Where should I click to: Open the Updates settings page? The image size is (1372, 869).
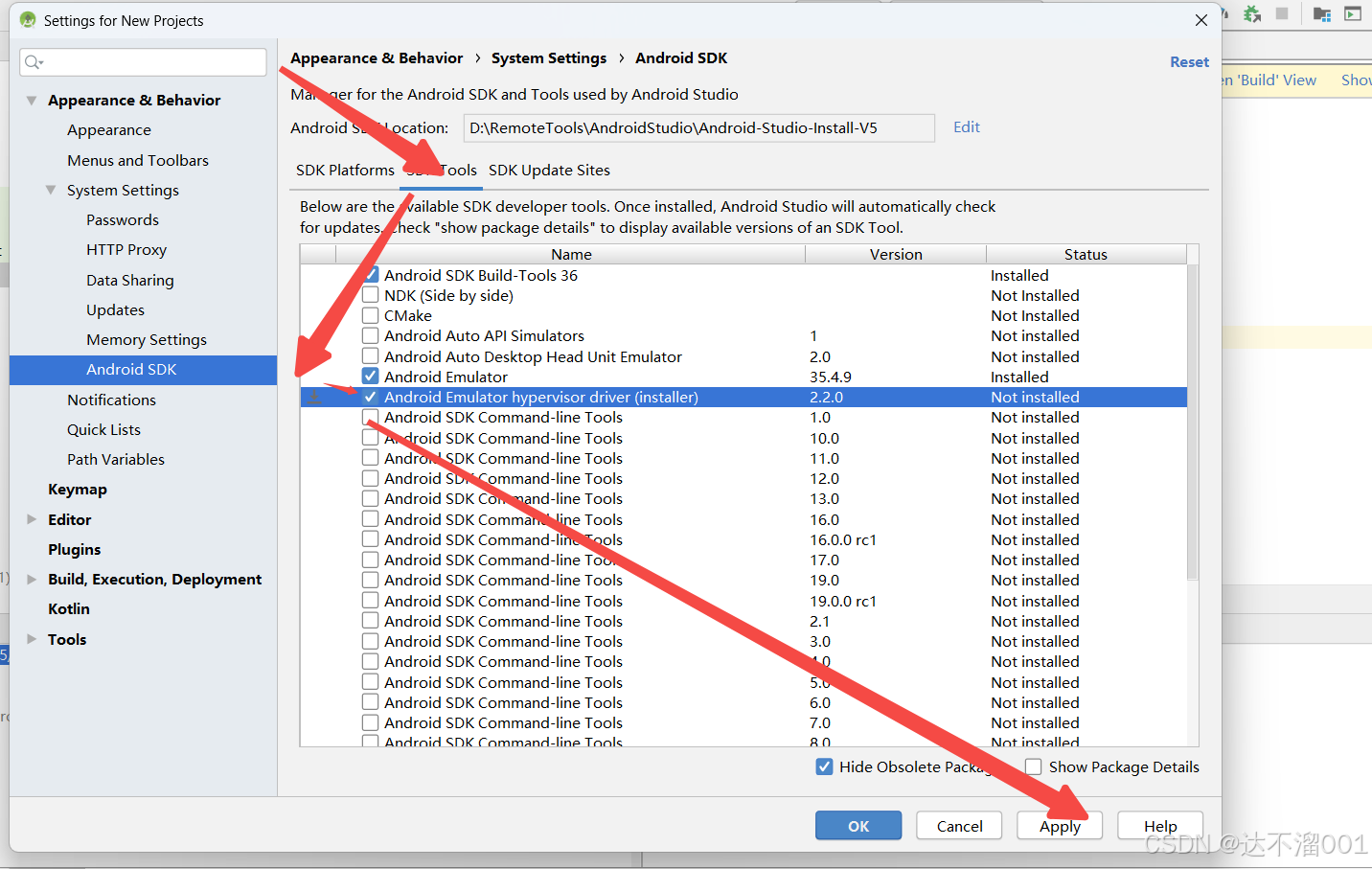point(115,309)
